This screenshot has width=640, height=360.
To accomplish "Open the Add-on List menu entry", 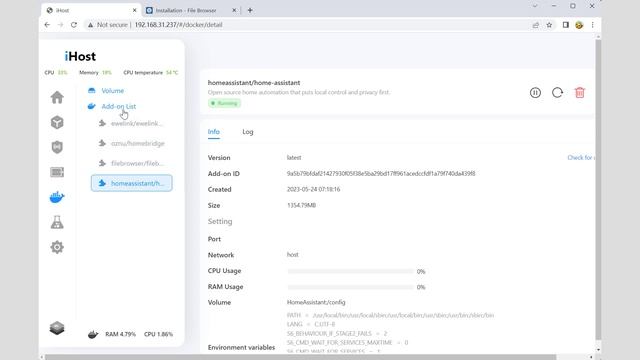I will pyautogui.click(x=118, y=107).
